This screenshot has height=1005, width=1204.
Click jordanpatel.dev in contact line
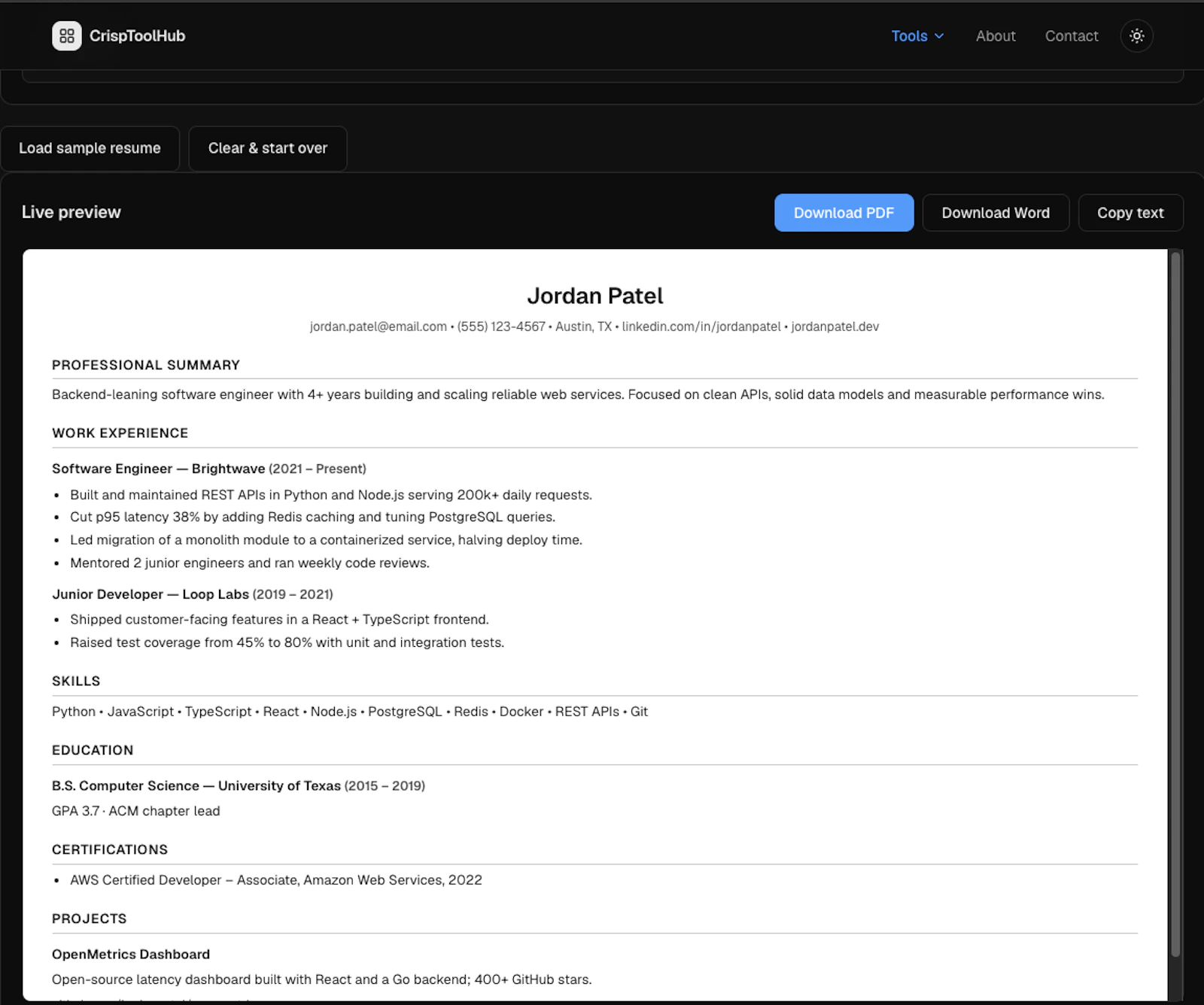pyautogui.click(x=835, y=326)
